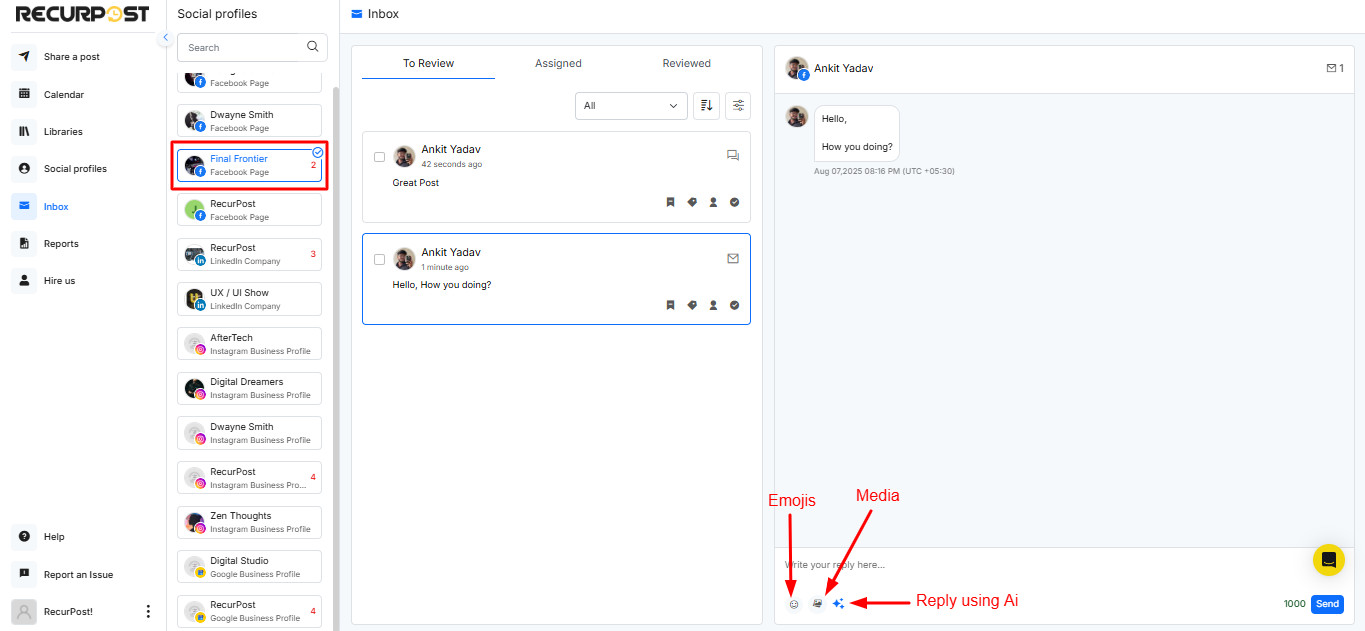The image size is (1365, 631).
Task: Select the Dwayne Smith Instagram Business Profile
Action: pyautogui.click(x=249, y=433)
